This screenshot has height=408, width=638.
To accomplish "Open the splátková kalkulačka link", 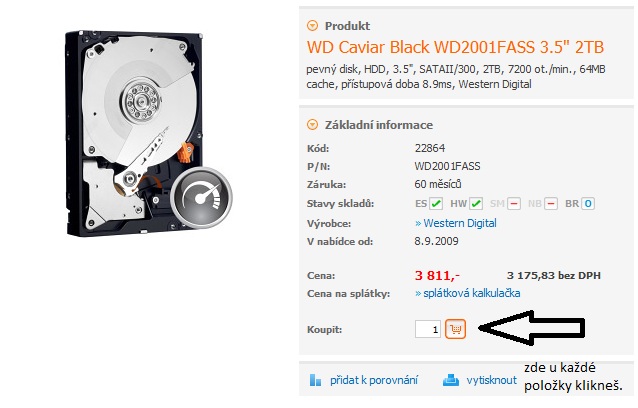I will (468, 293).
